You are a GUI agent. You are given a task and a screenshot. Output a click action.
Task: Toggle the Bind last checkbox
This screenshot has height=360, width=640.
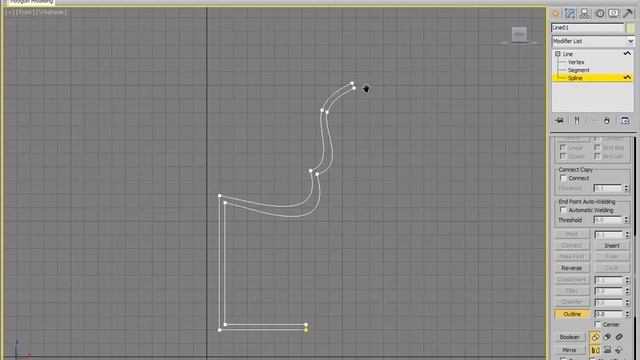pos(597,156)
